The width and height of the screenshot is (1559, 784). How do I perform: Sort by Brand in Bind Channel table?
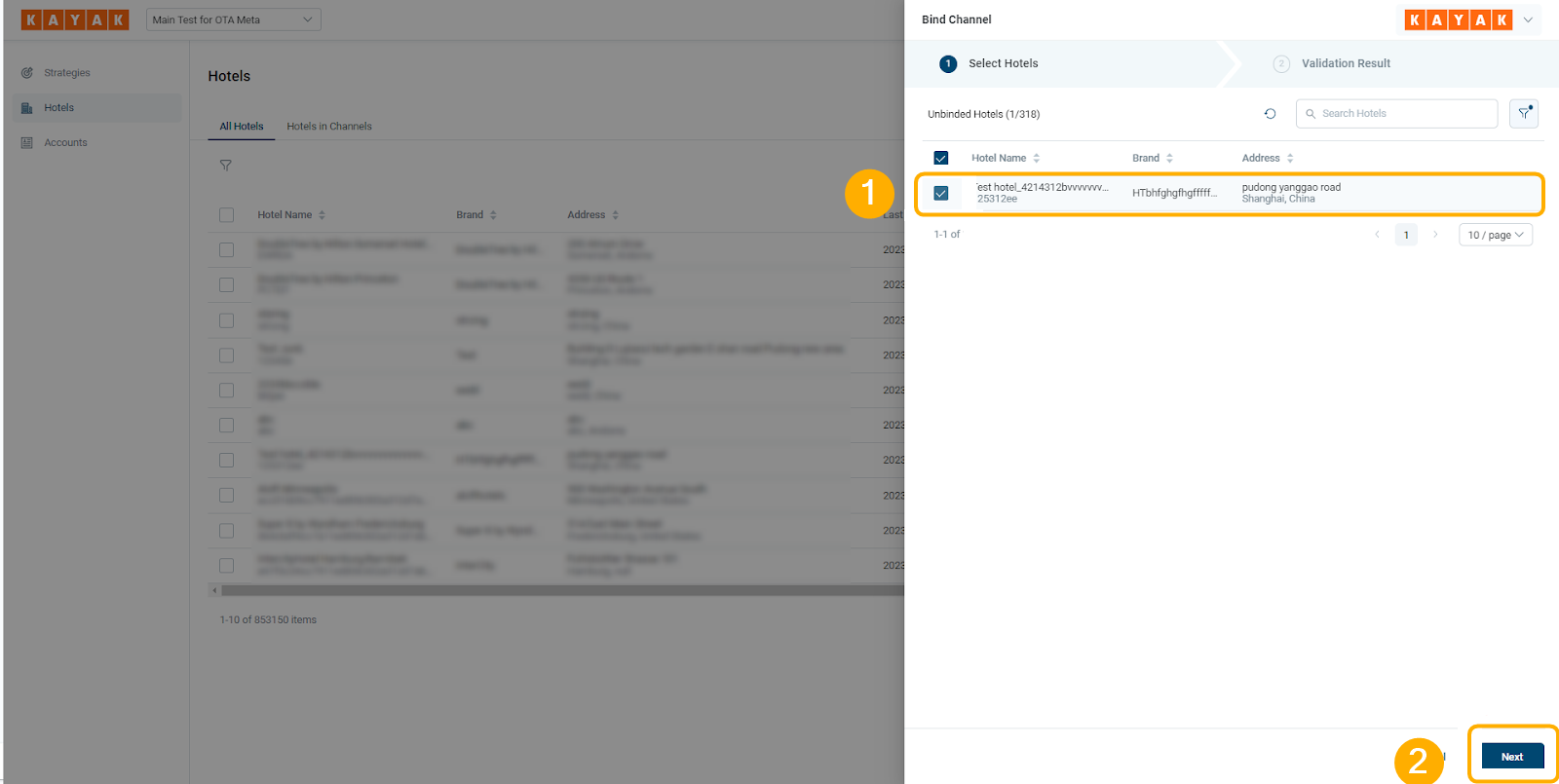[x=1169, y=158]
